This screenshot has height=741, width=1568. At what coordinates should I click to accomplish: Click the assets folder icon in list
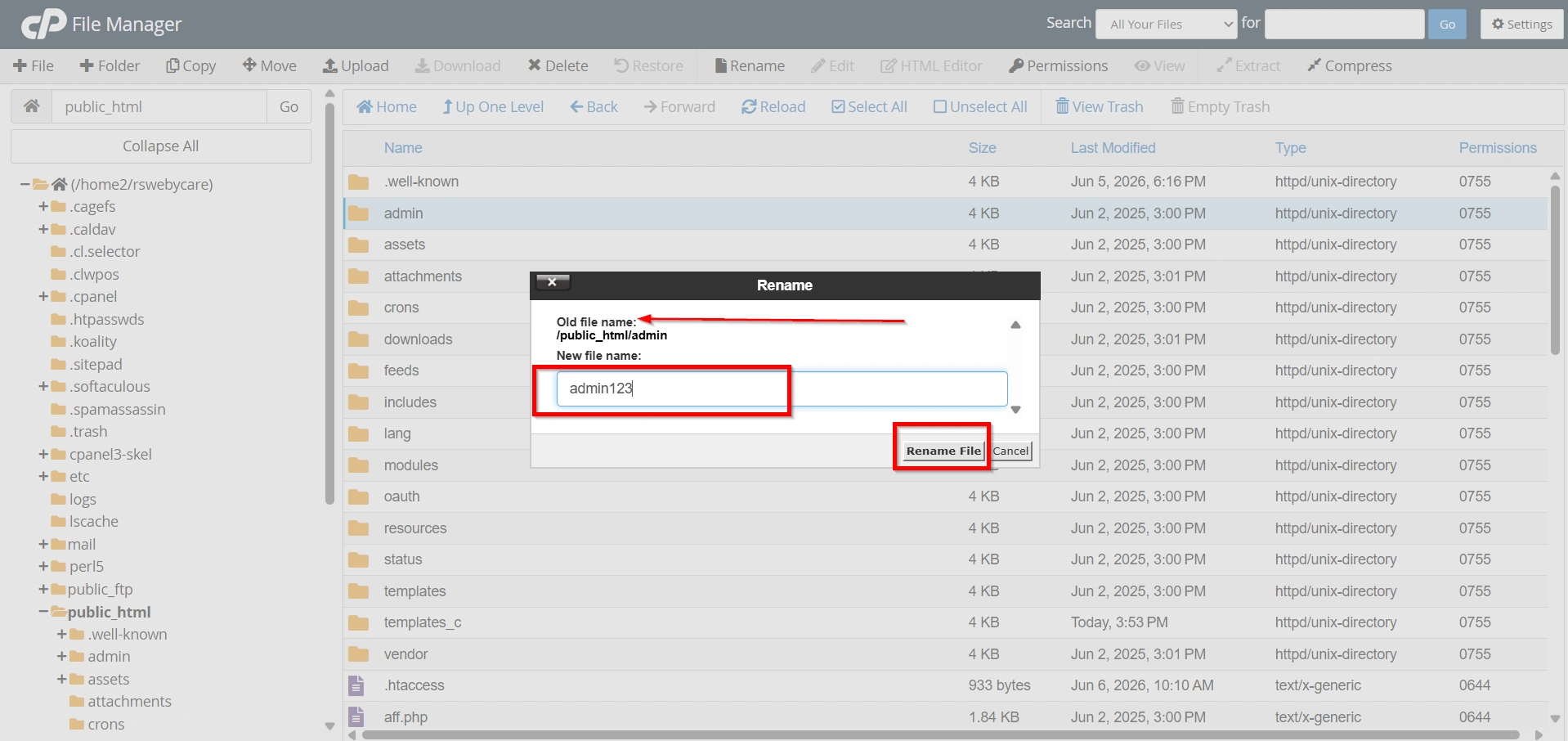point(358,245)
